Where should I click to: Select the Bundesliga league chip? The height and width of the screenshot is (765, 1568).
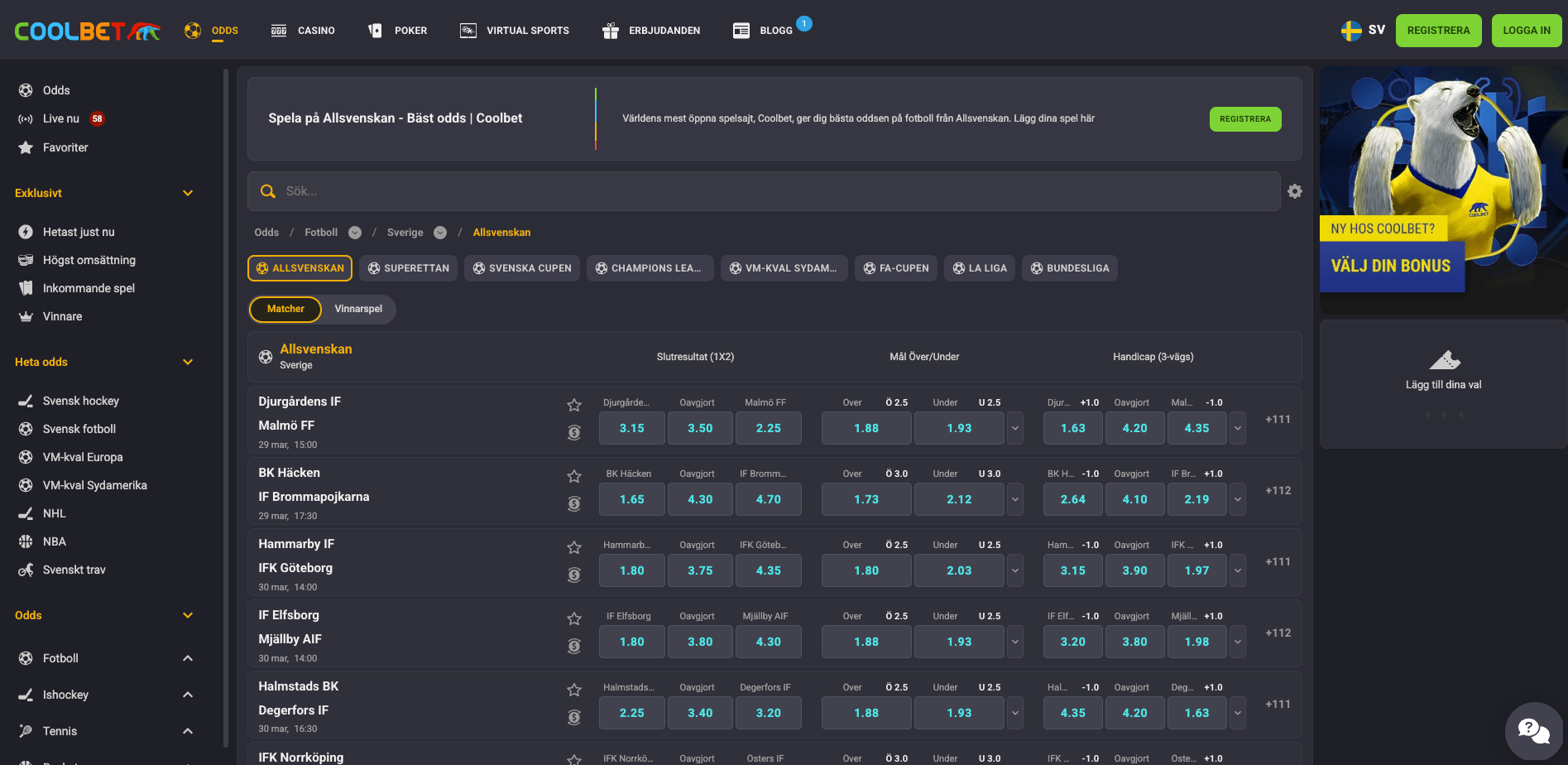(x=1070, y=268)
